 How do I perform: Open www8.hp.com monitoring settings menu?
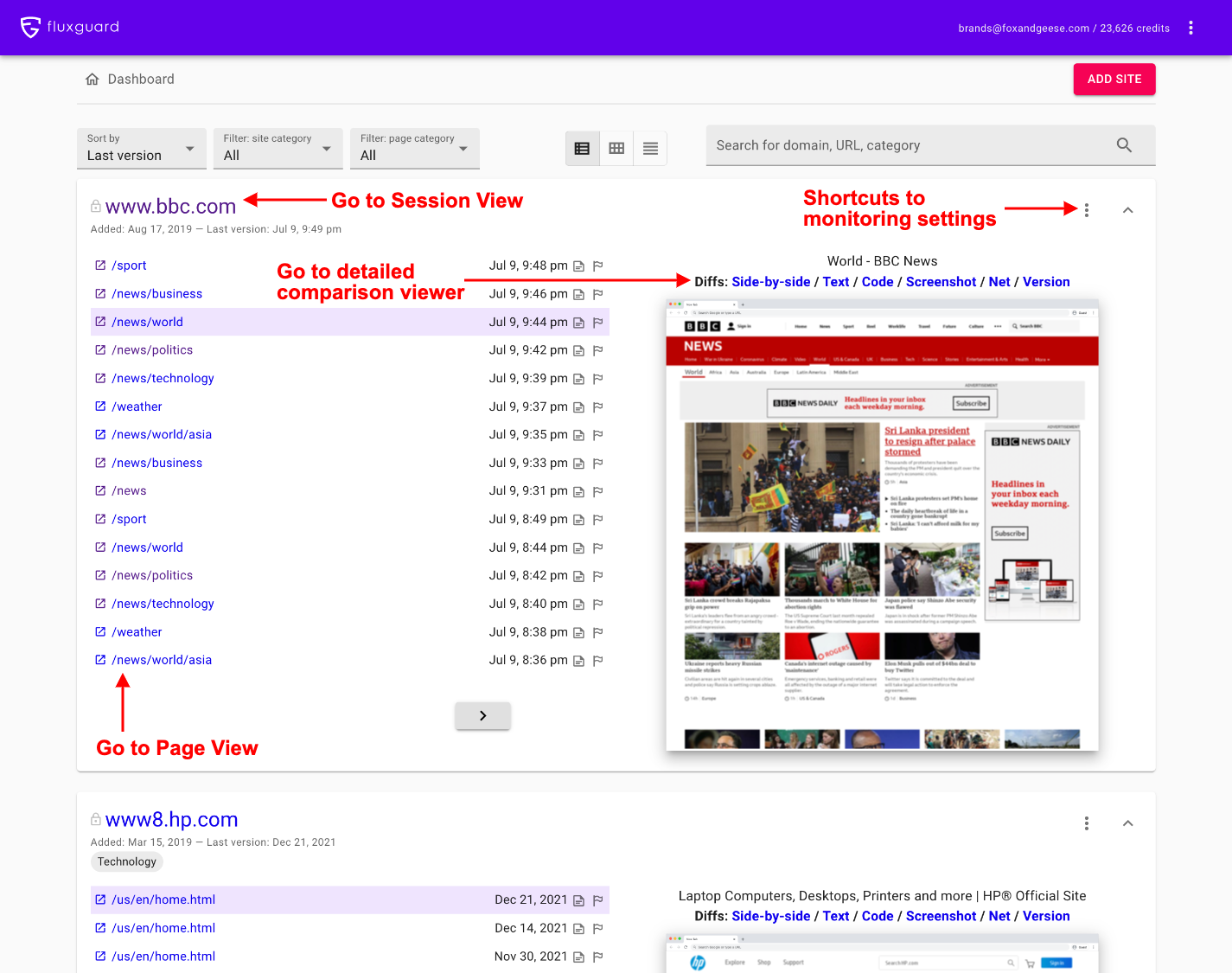(1087, 823)
